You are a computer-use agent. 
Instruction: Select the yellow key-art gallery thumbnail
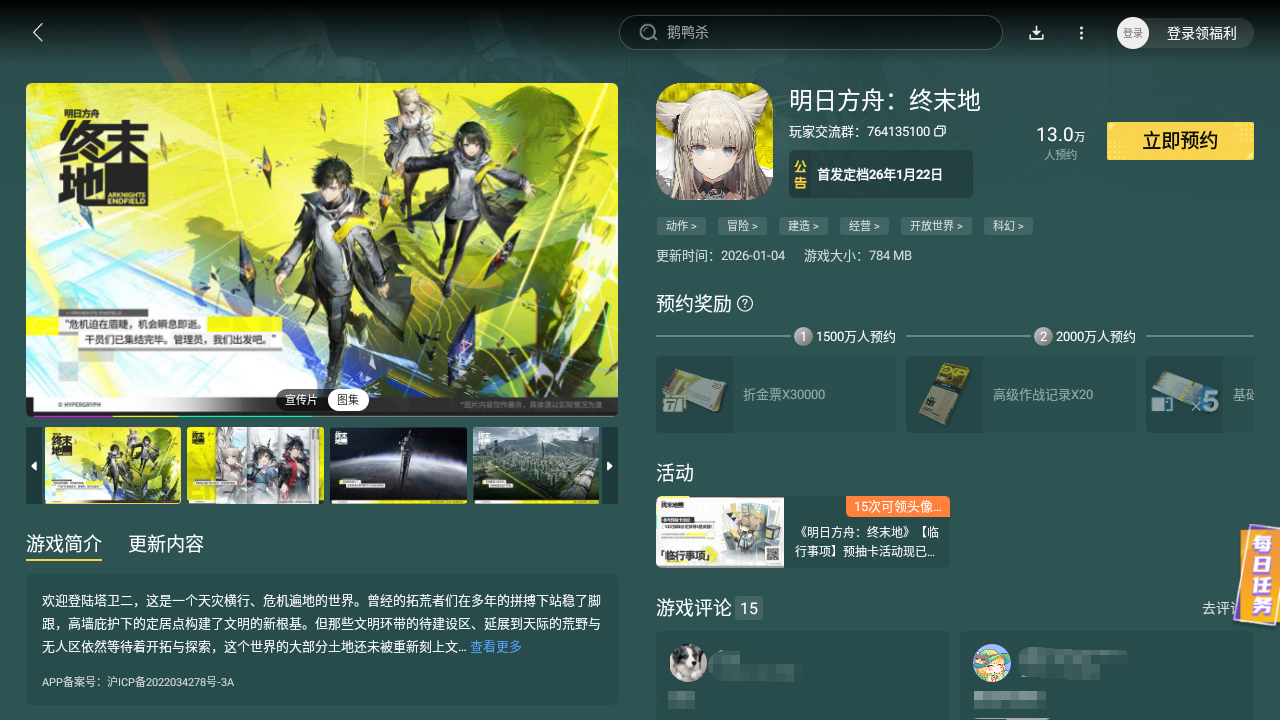click(113, 466)
